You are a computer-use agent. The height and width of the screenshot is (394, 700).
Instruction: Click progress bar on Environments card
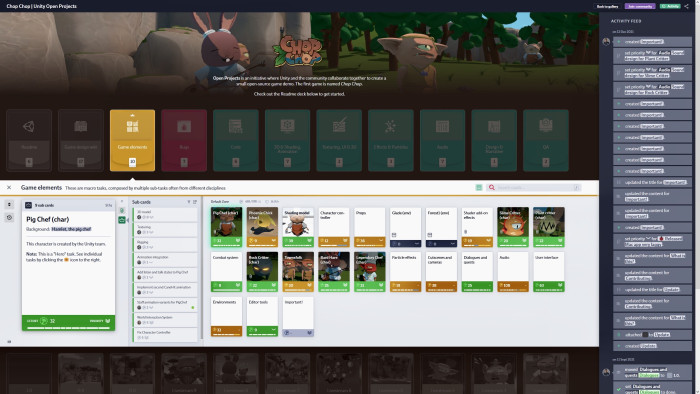[x=226, y=335]
